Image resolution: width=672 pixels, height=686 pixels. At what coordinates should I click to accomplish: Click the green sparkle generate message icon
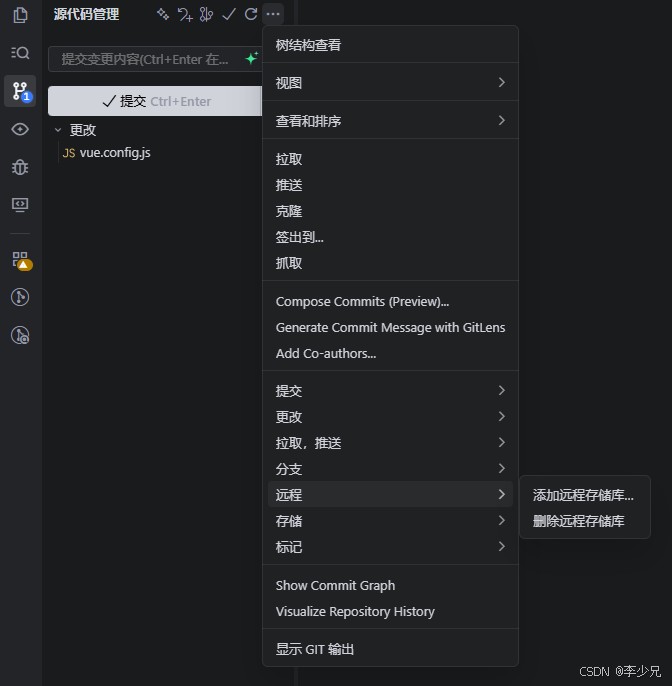pyautogui.click(x=252, y=58)
